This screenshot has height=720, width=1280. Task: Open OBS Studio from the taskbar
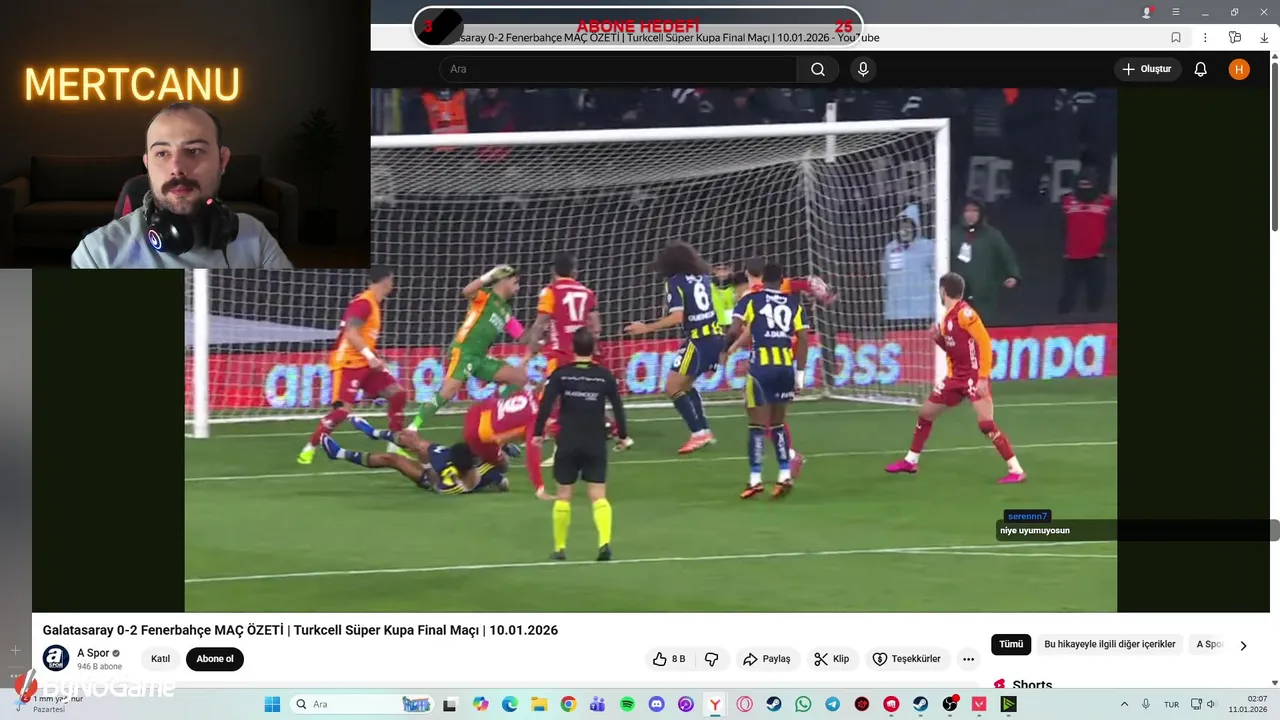[950, 704]
